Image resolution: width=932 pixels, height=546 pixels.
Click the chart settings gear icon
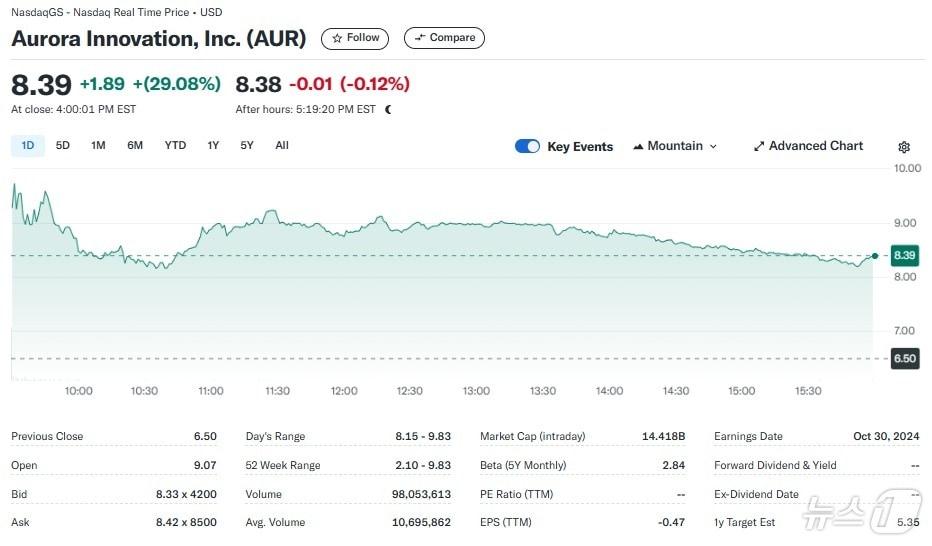pyautogui.click(x=904, y=147)
